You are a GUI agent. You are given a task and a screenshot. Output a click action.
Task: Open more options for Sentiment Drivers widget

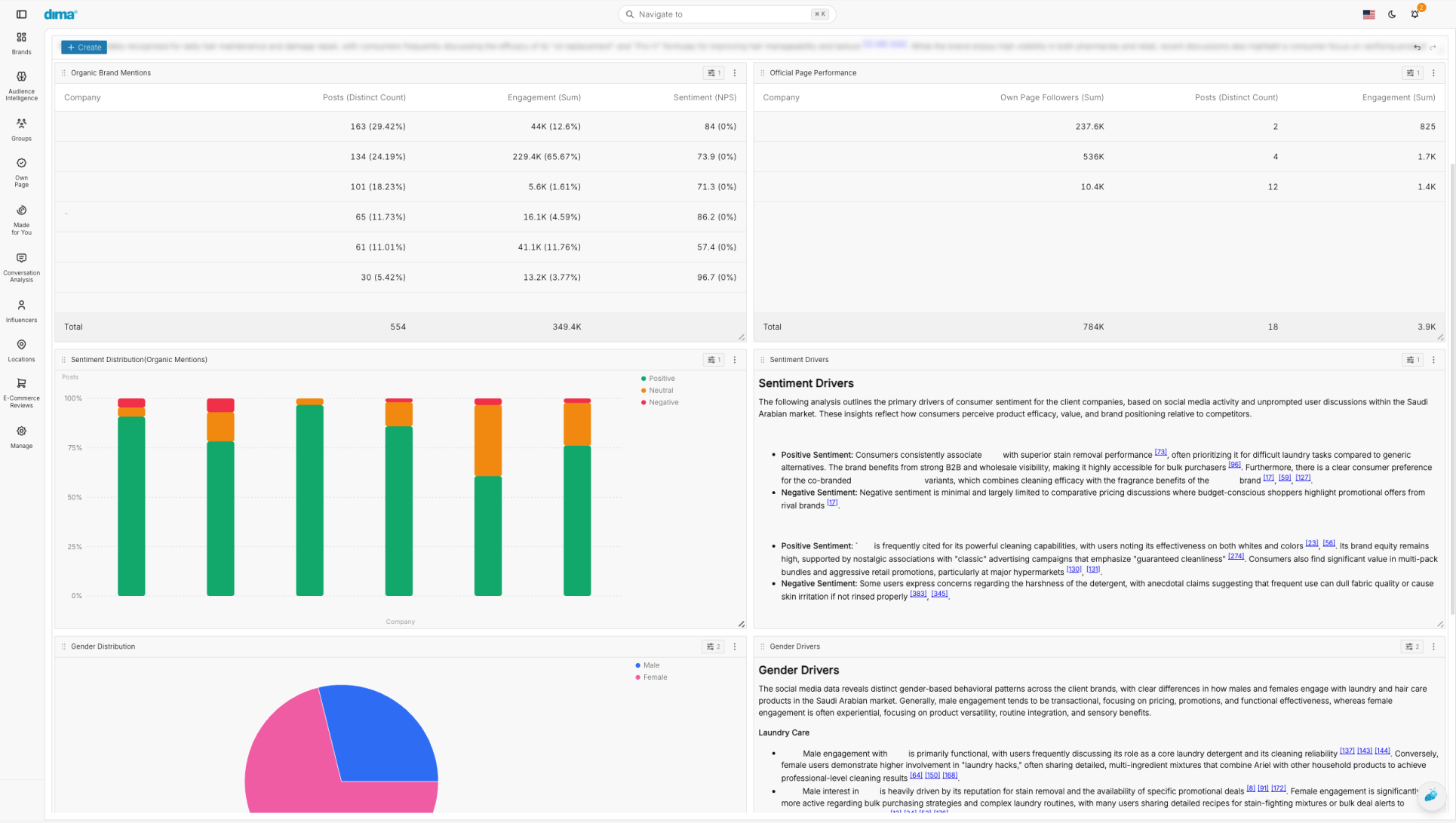point(1433,360)
